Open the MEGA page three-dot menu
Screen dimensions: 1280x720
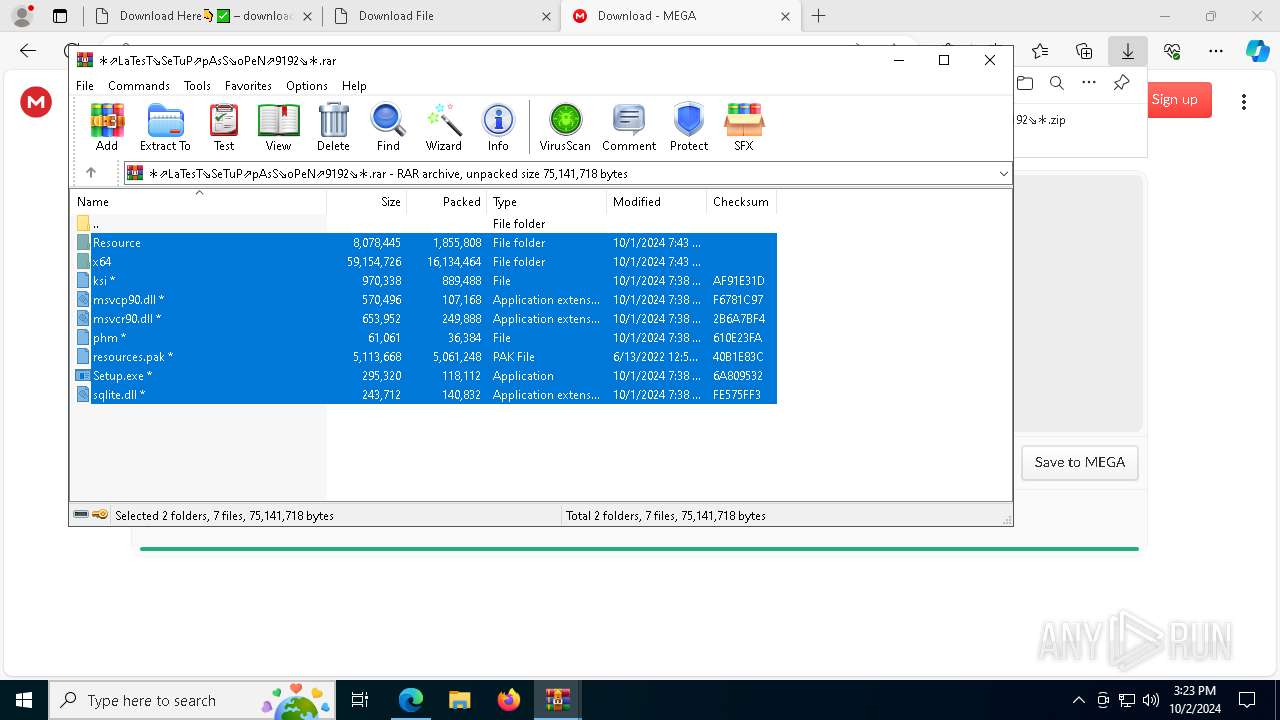tap(1244, 102)
